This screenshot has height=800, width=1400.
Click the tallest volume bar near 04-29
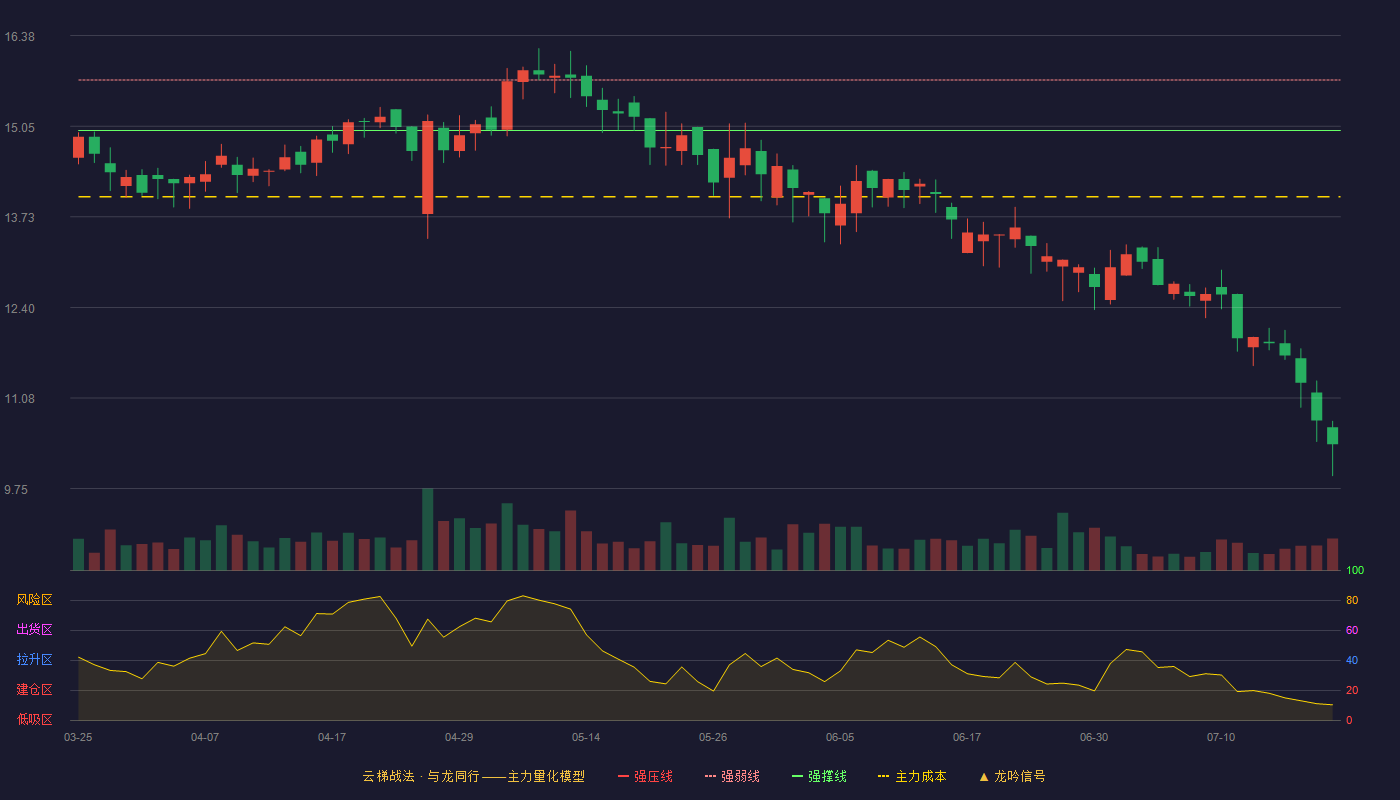pos(427,529)
